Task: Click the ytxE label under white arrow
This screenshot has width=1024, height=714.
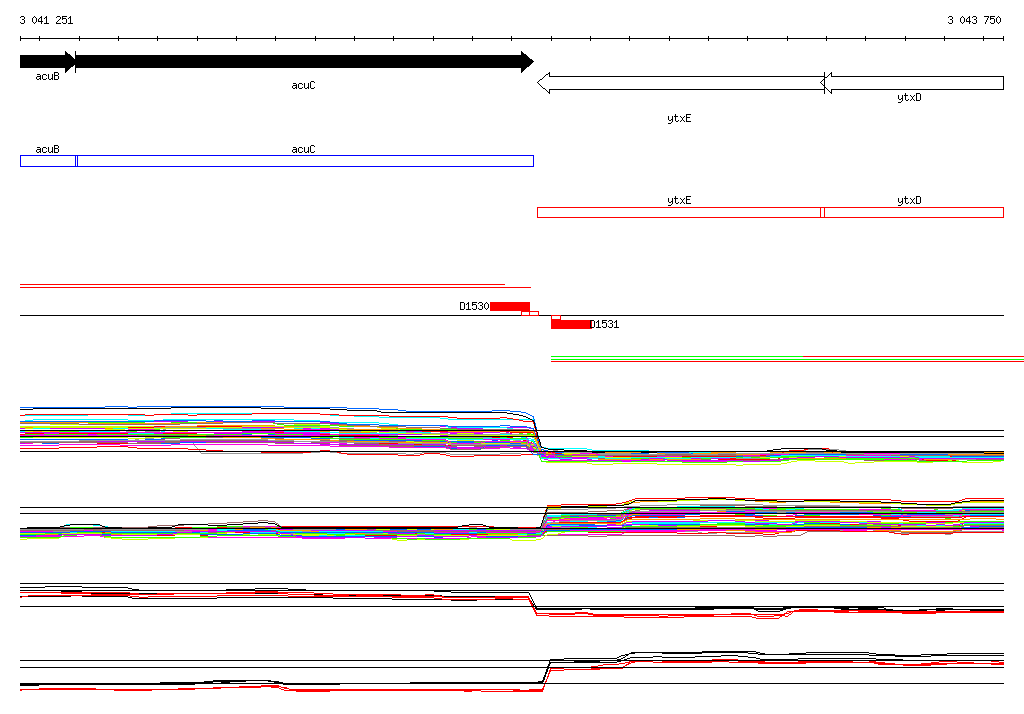Action: point(679,118)
